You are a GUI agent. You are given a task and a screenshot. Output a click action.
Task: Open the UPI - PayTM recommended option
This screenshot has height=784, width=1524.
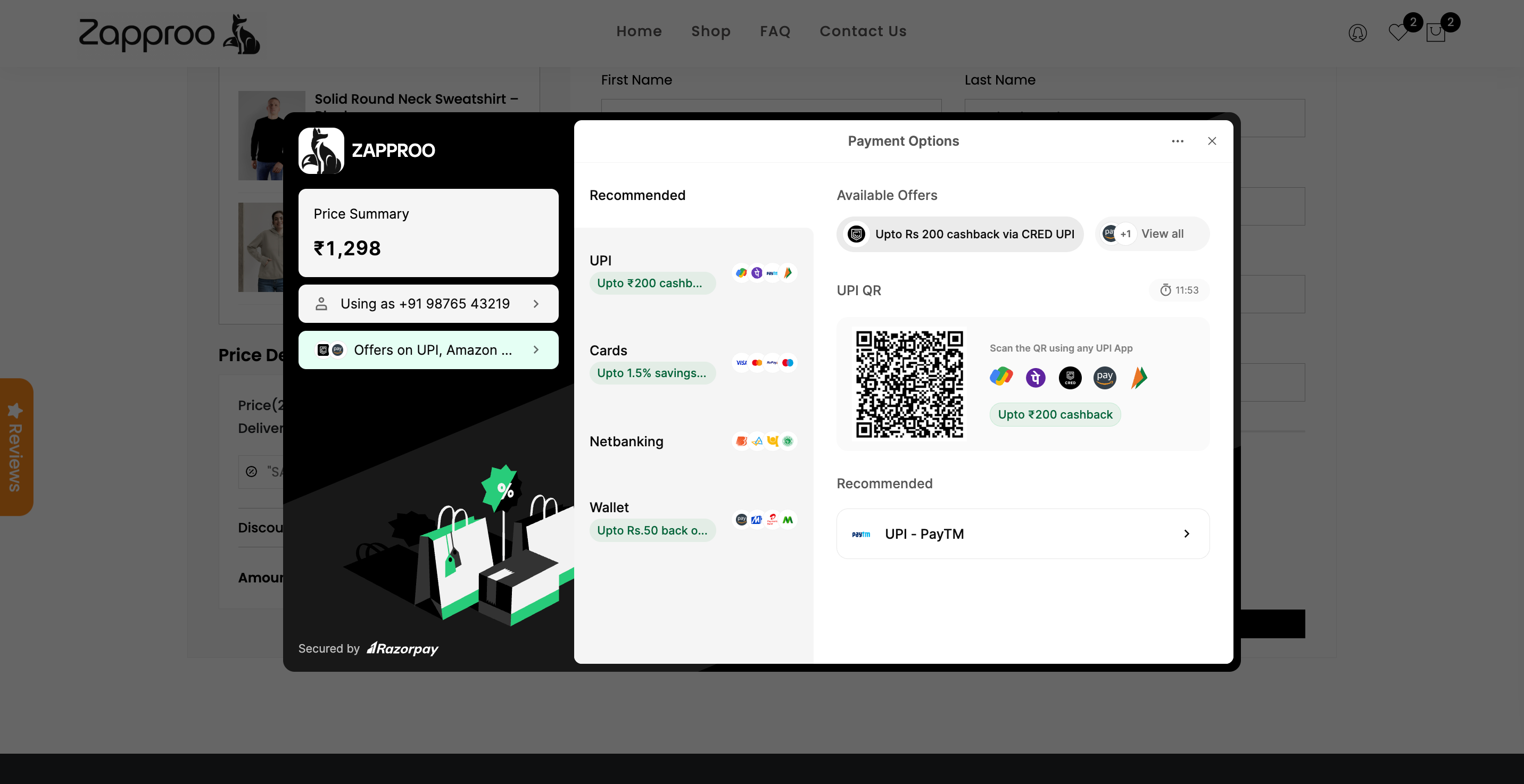pos(1022,533)
